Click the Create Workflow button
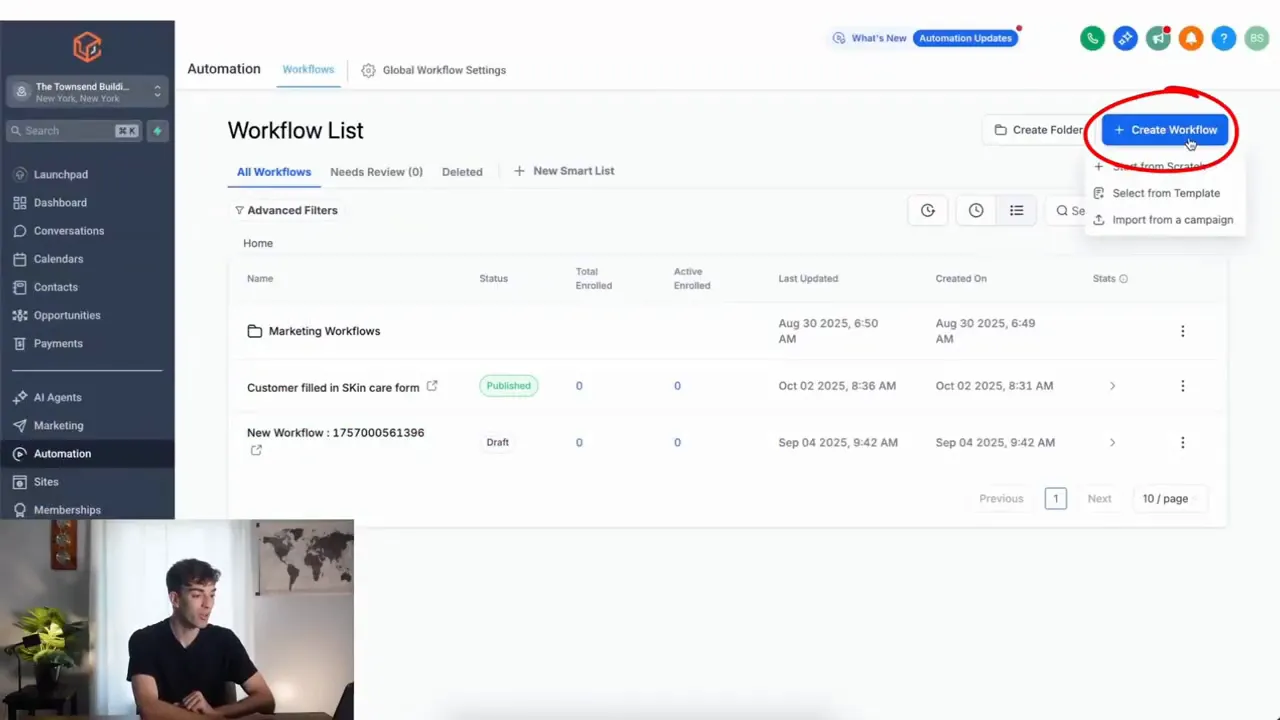Image resolution: width=1280 pixels, height=720 pixels. (x=1164, y=129)
